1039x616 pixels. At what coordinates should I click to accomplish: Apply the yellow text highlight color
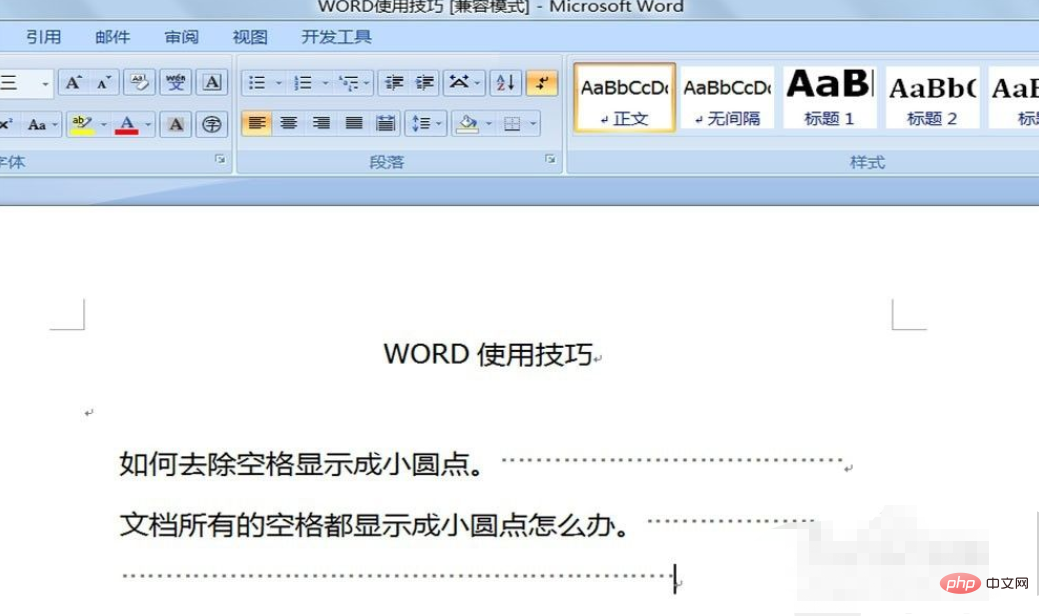point(82,124)
